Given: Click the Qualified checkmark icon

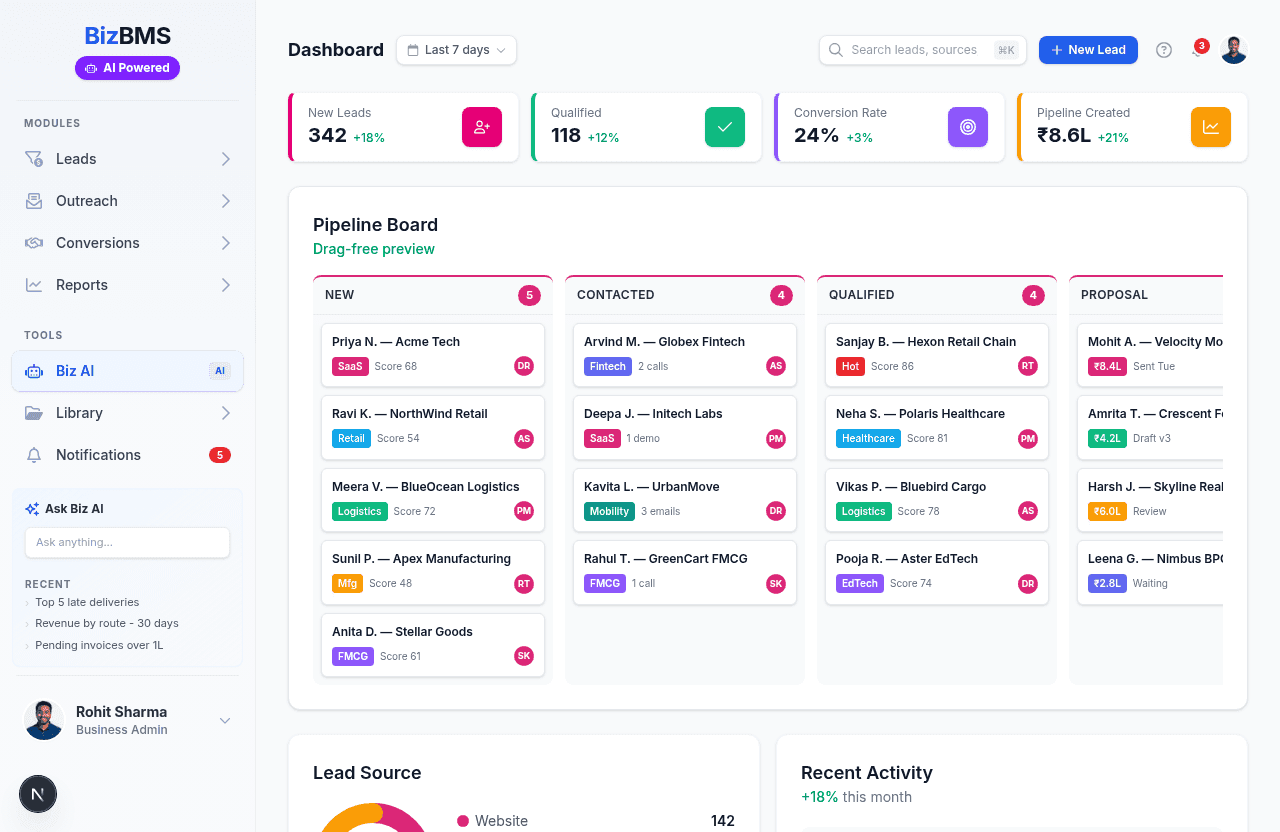Looking at the screenshot, I should coord(725,127).
